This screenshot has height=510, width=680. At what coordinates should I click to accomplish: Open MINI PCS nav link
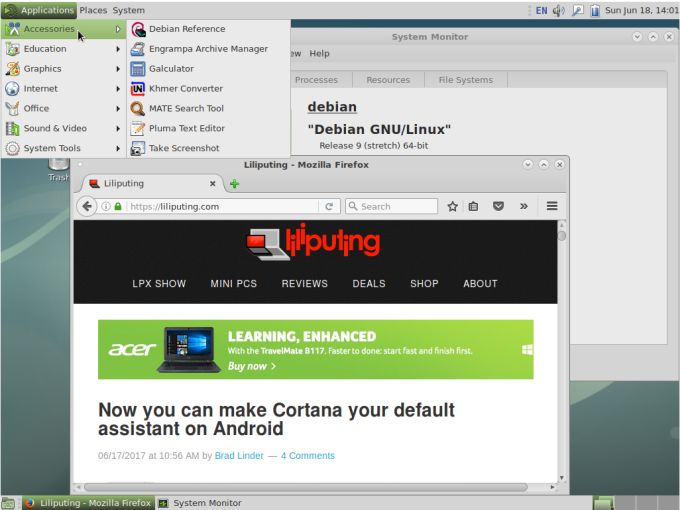[234, 284]
